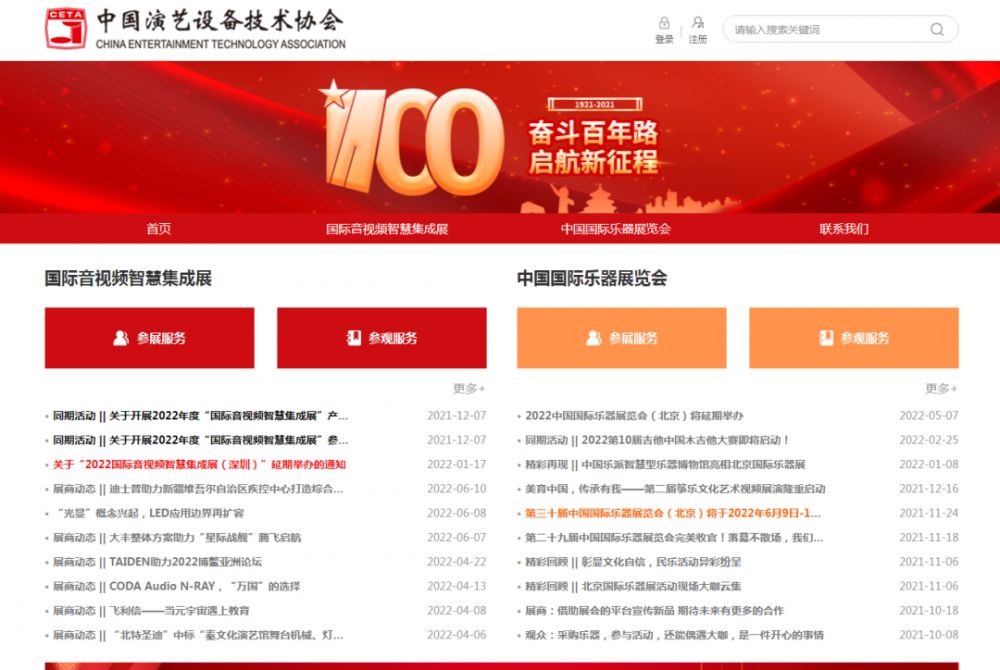This screenshot has height=670, width=1000.
Task: Open 中国国际乐器展览会 in the navigation bar
Action: click(615, 229)
